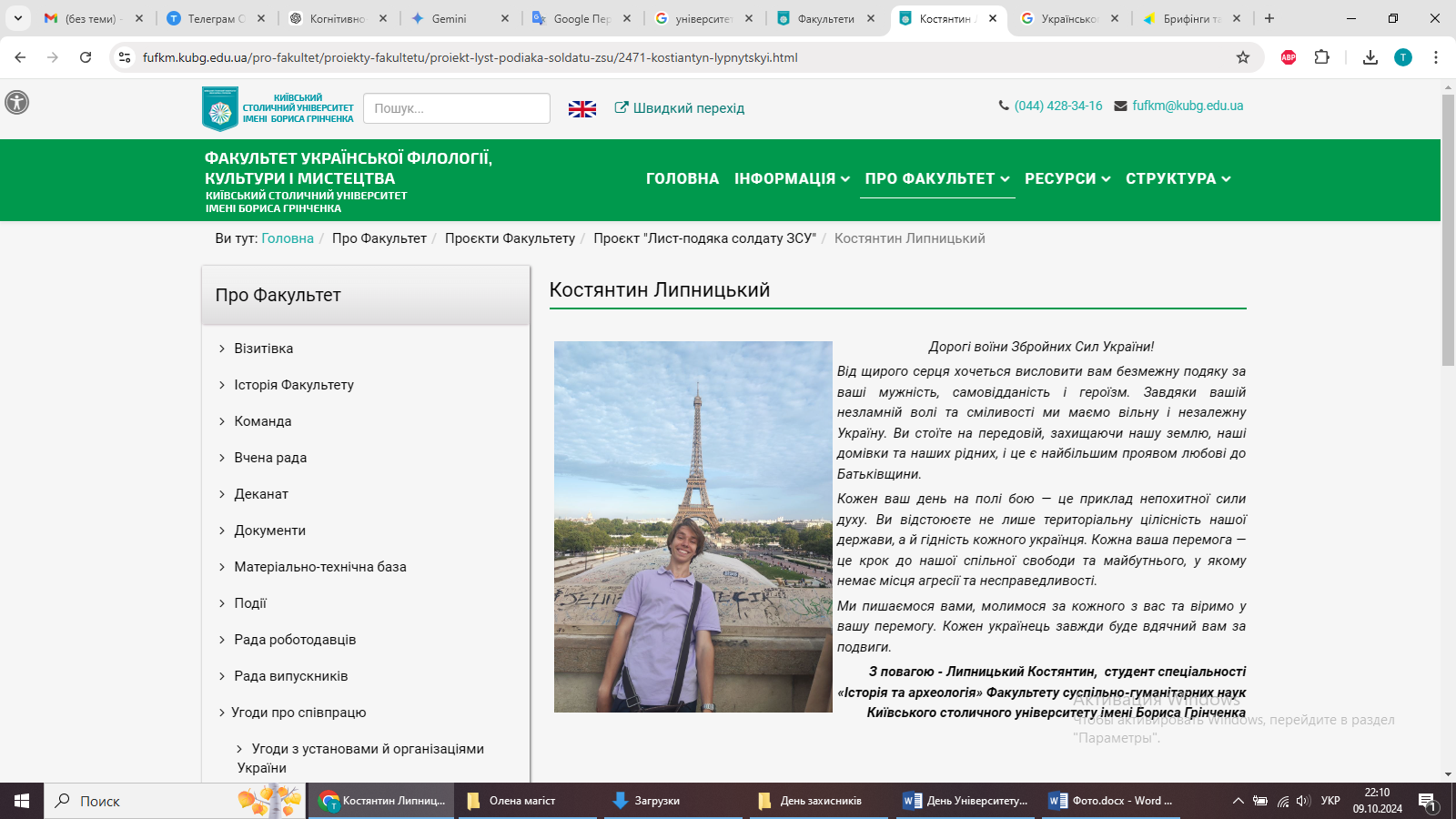Open the ГОЛОВНА menu item

tap(682, 178)
